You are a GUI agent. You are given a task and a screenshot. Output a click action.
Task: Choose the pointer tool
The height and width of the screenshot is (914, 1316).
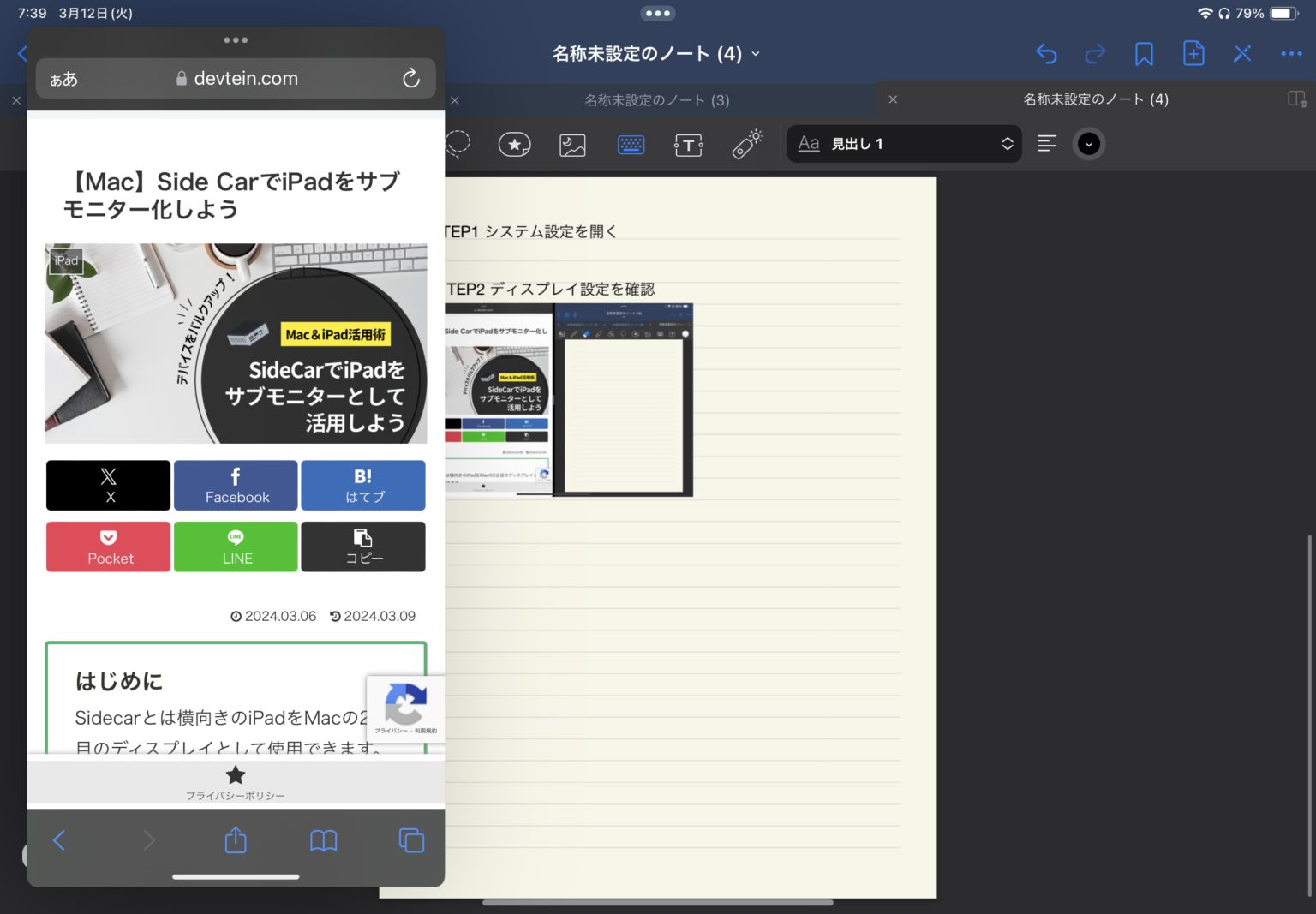click(746, 144)
